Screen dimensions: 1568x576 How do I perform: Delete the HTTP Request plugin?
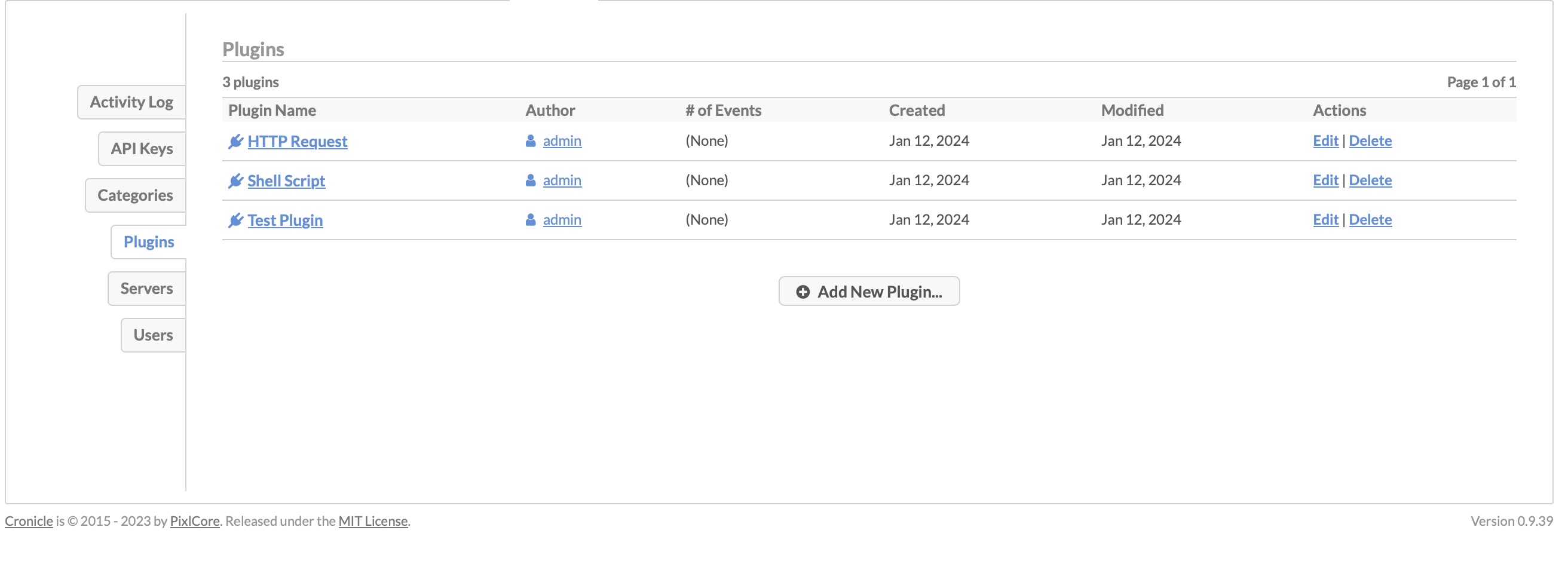pos(1370,140)
